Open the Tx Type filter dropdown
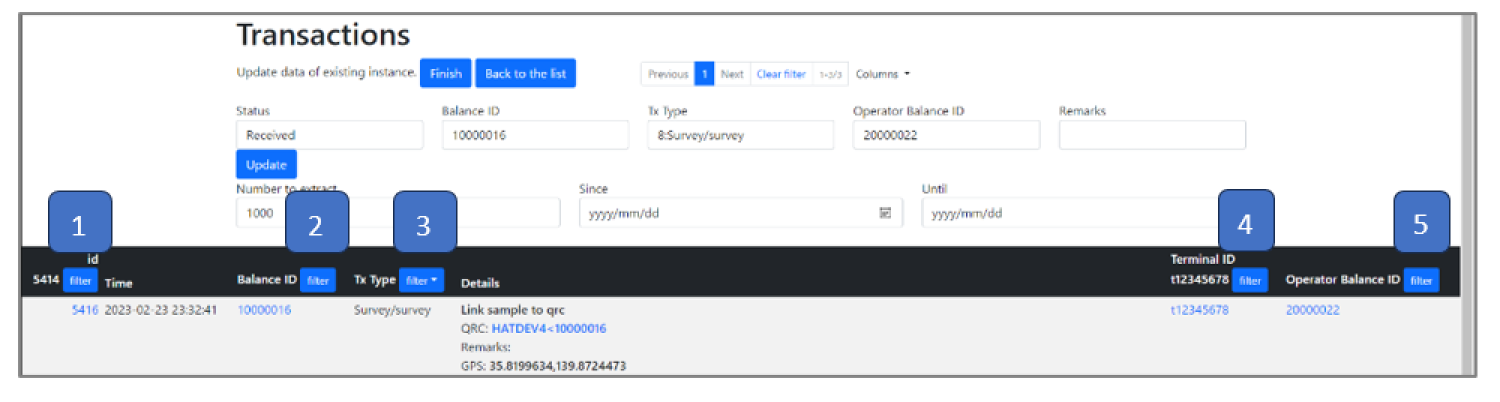 [421, 282]
